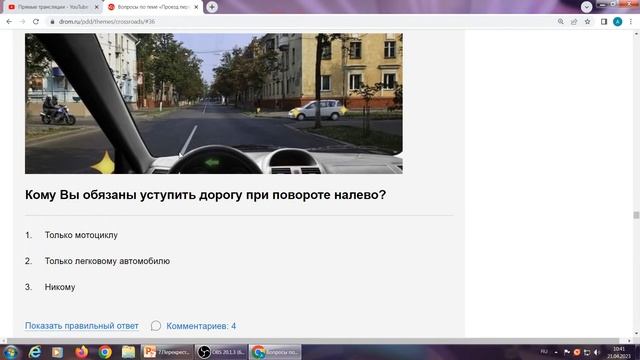Viewport: 640px width, 360px height.
Task: Open the comments speech-bubble icon
Action: (x=156, y=326)
